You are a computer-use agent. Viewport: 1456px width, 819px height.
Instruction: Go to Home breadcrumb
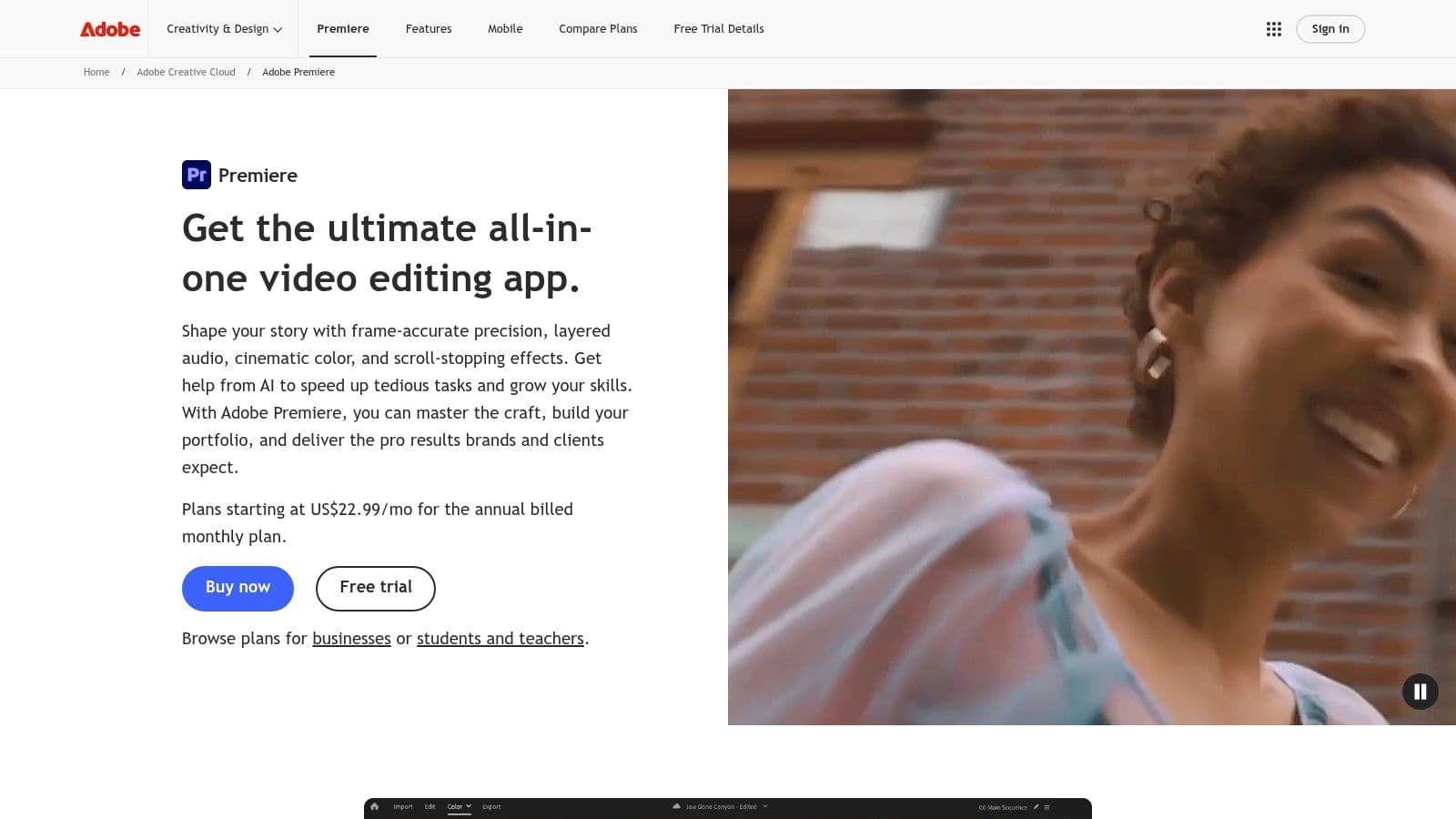pos(96,72)
